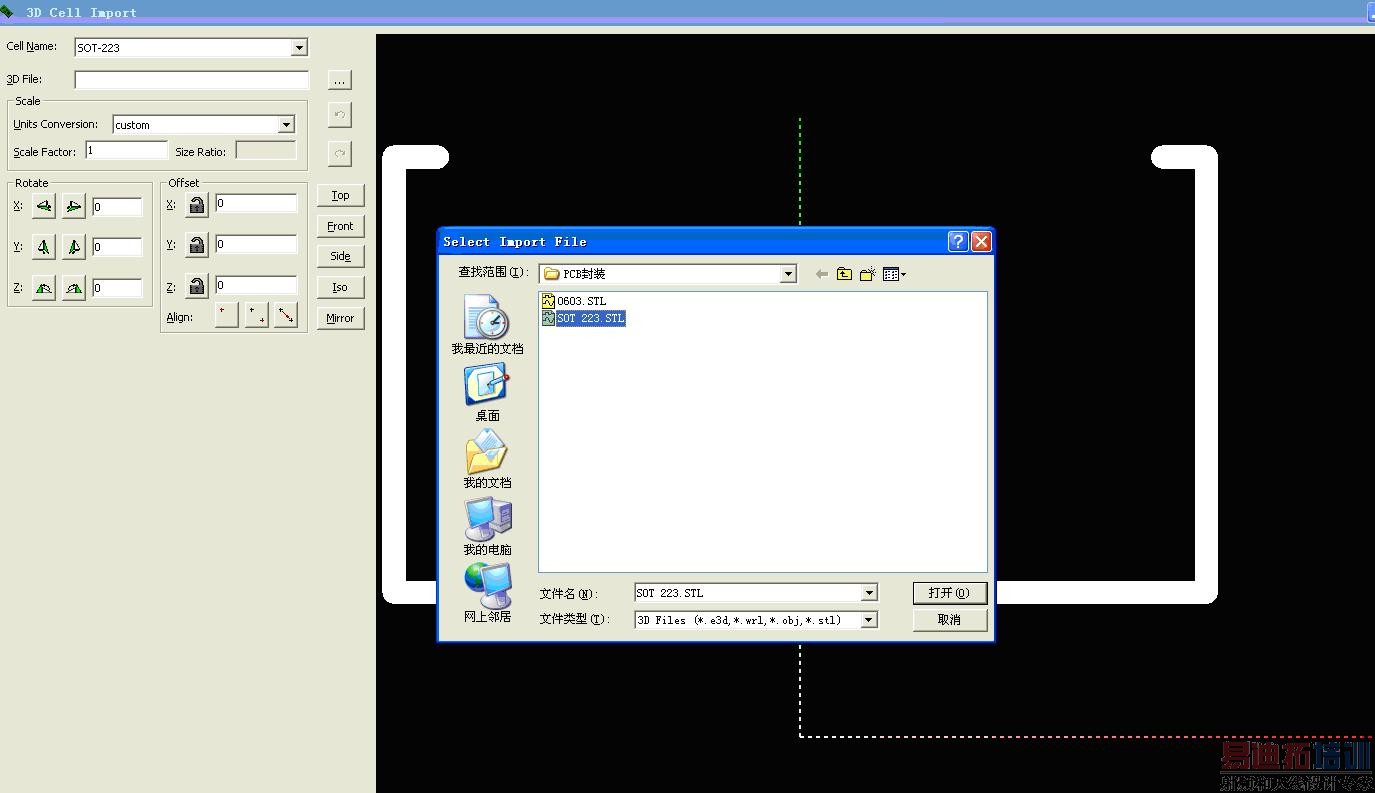1375x793 pixels.
Task: Open 我的文档 My Documents place
Action: coord(487,460)
